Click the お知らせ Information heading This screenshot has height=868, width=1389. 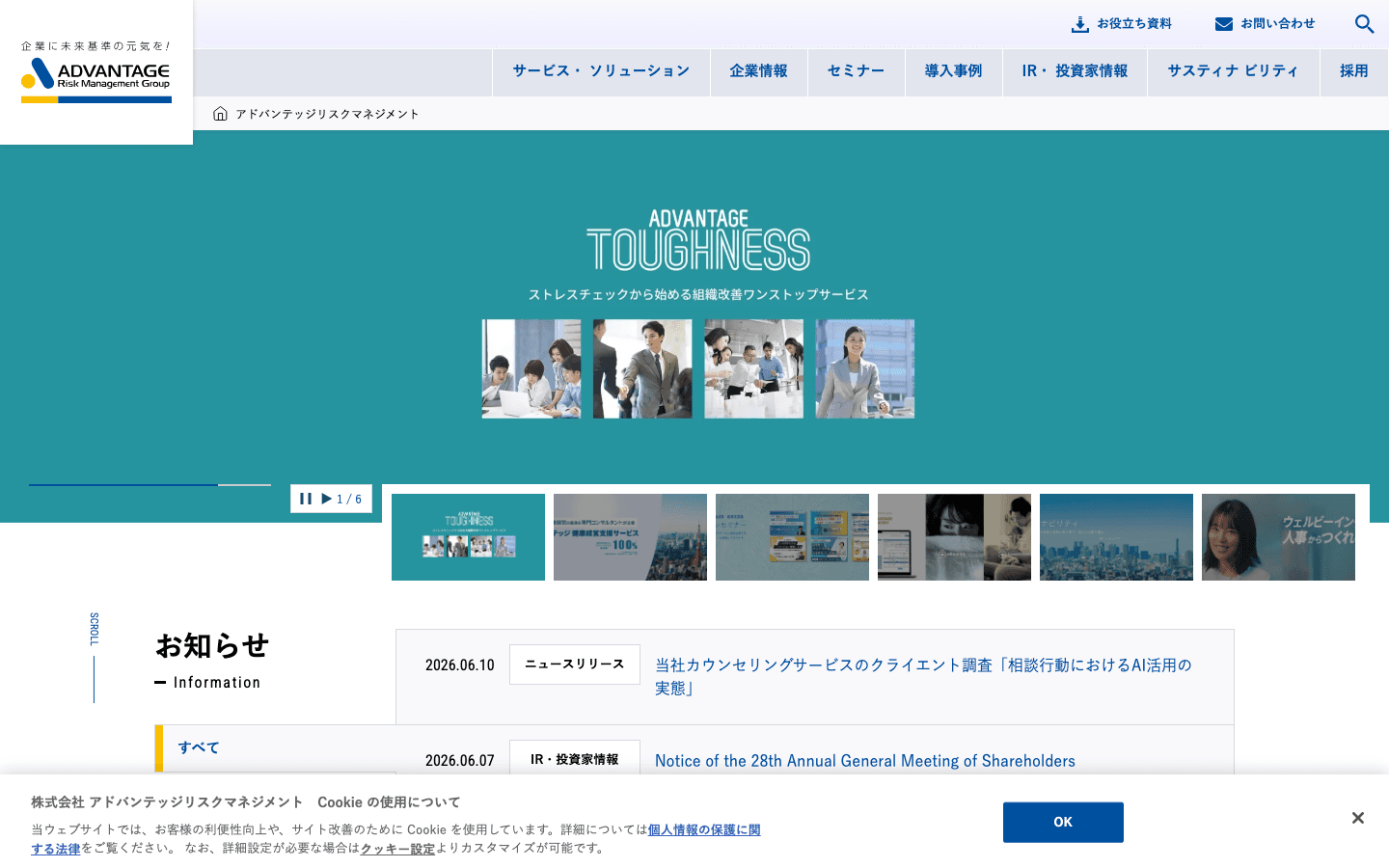click(212, 661)
